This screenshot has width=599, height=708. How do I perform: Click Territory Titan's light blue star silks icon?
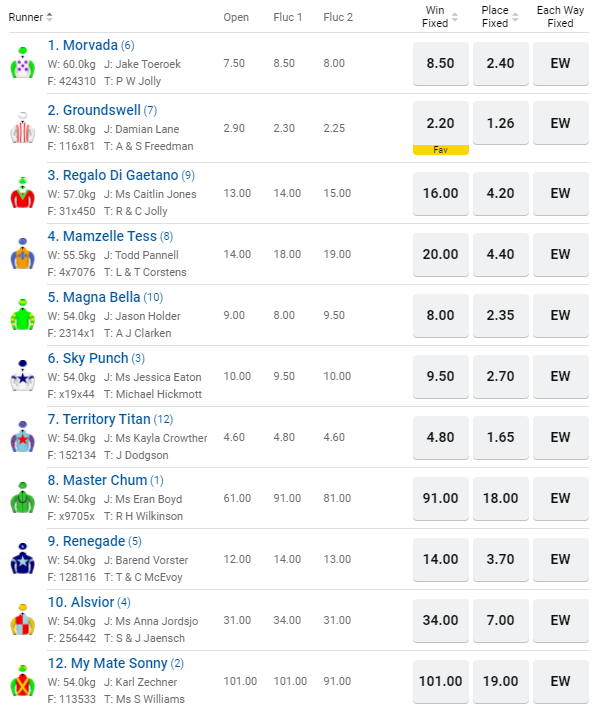23,437
